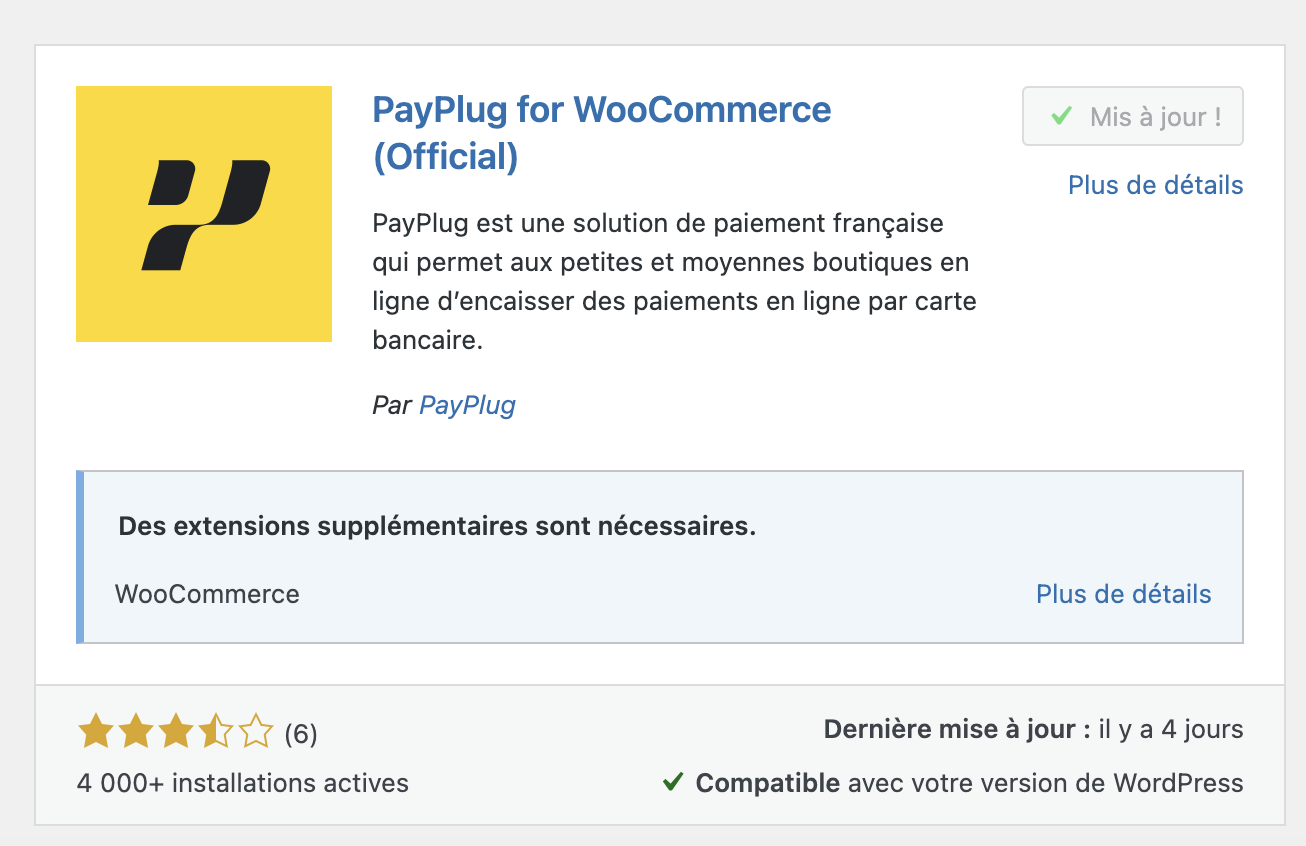
Task: Click the PayPlug plugin description paragraph
Action: coord(674,281)
